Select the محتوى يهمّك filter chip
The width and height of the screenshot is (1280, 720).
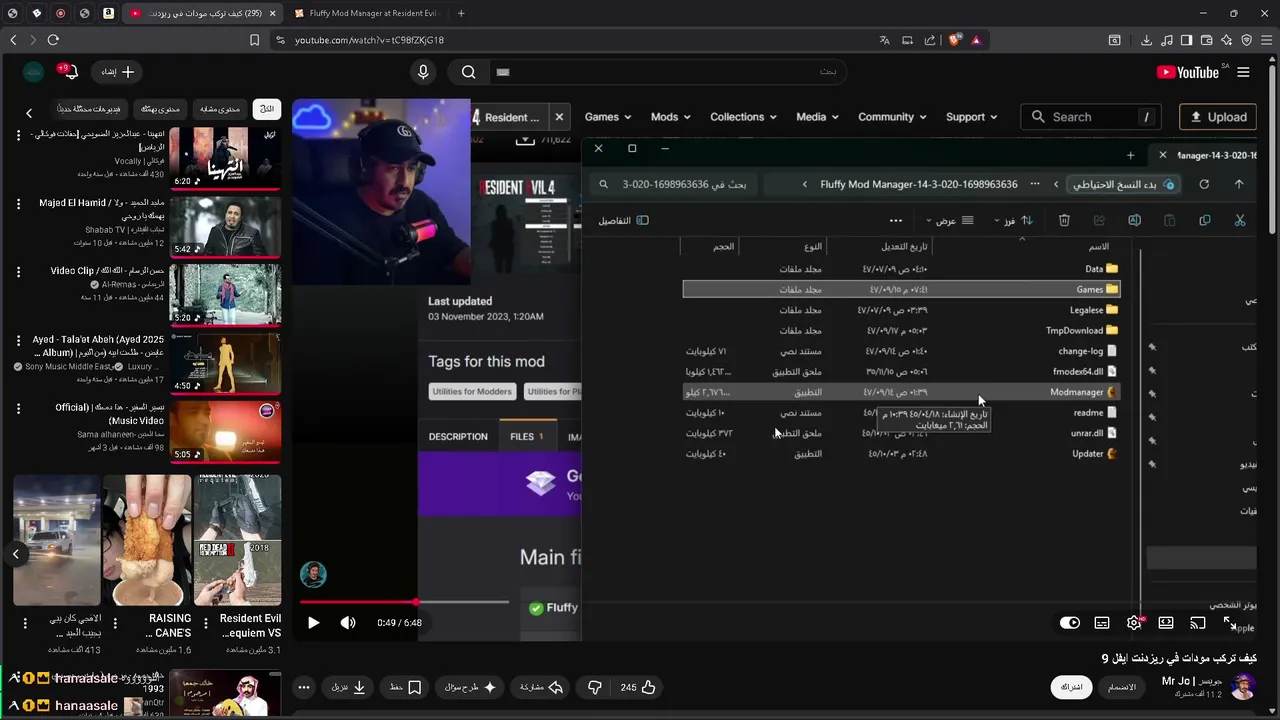coord(160,108)
